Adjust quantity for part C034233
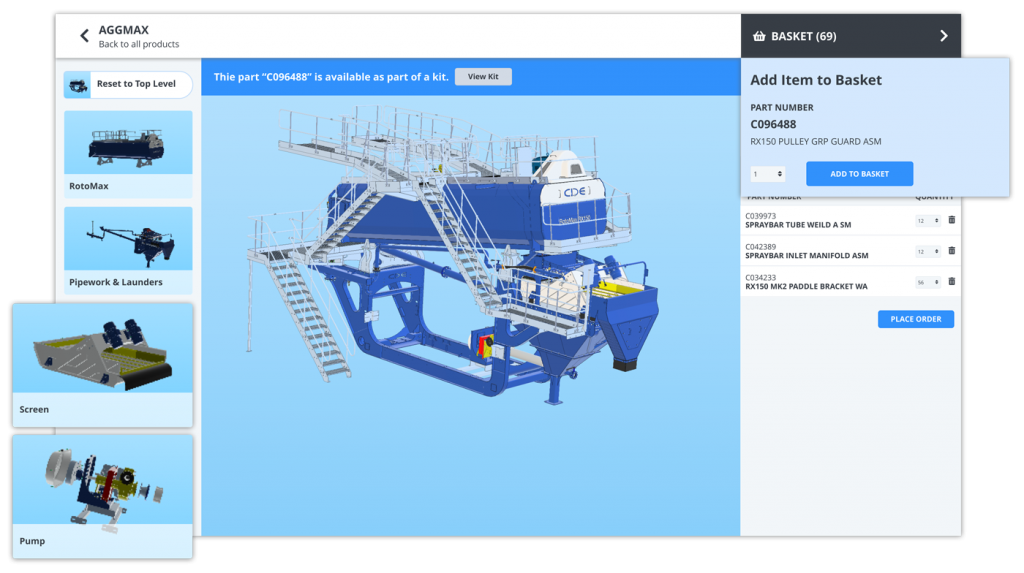The height and width of the screenshot is (573, 1024). 929,282
